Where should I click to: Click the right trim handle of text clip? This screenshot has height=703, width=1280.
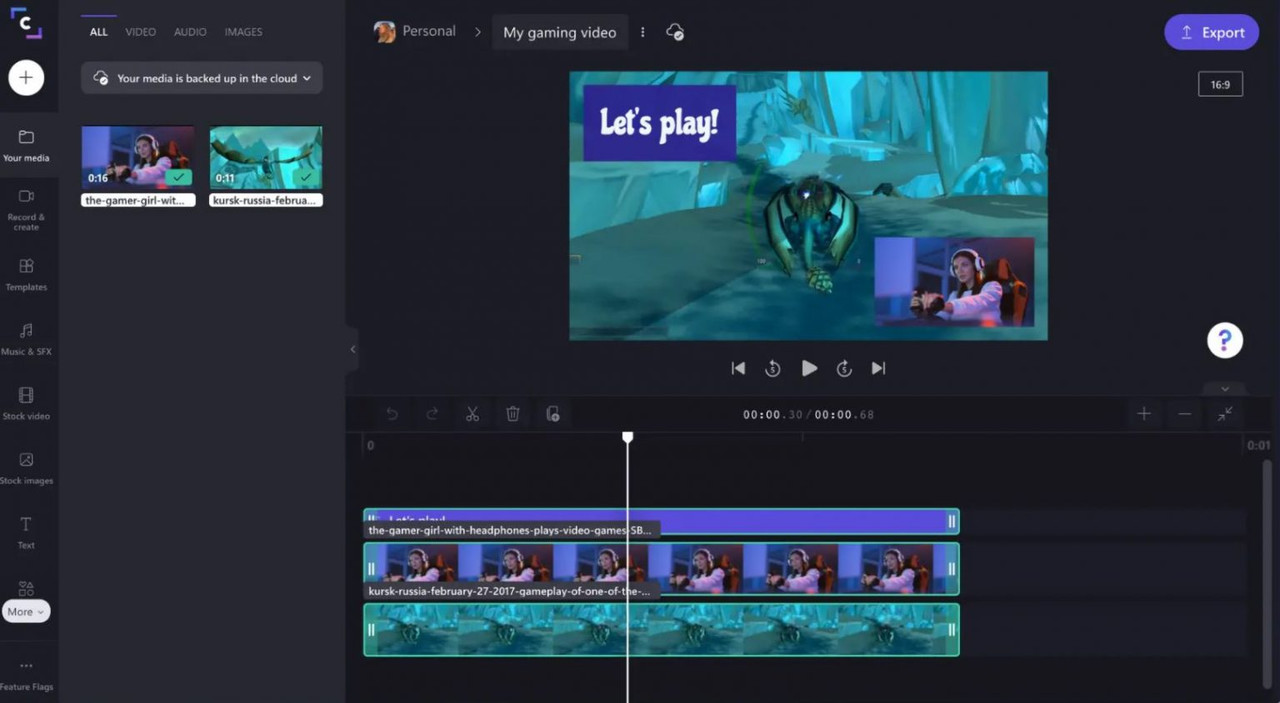tap(952, 521)
